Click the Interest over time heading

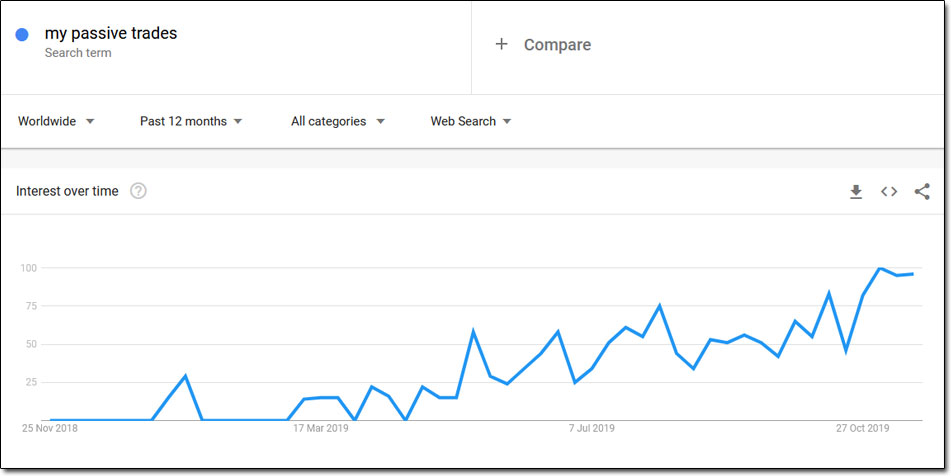[67, 192]
